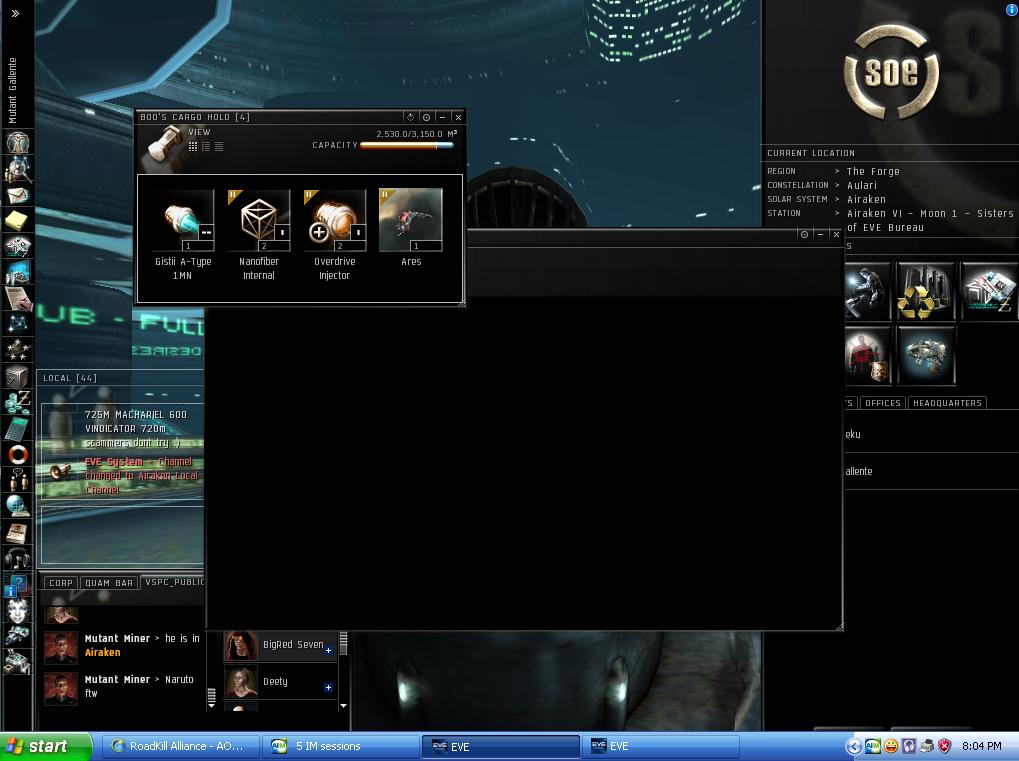This screenshot has height=761, width=1019.
Task: Switch to the CORP chat tab
Action: pyautogui.click(x=60, y=583)
